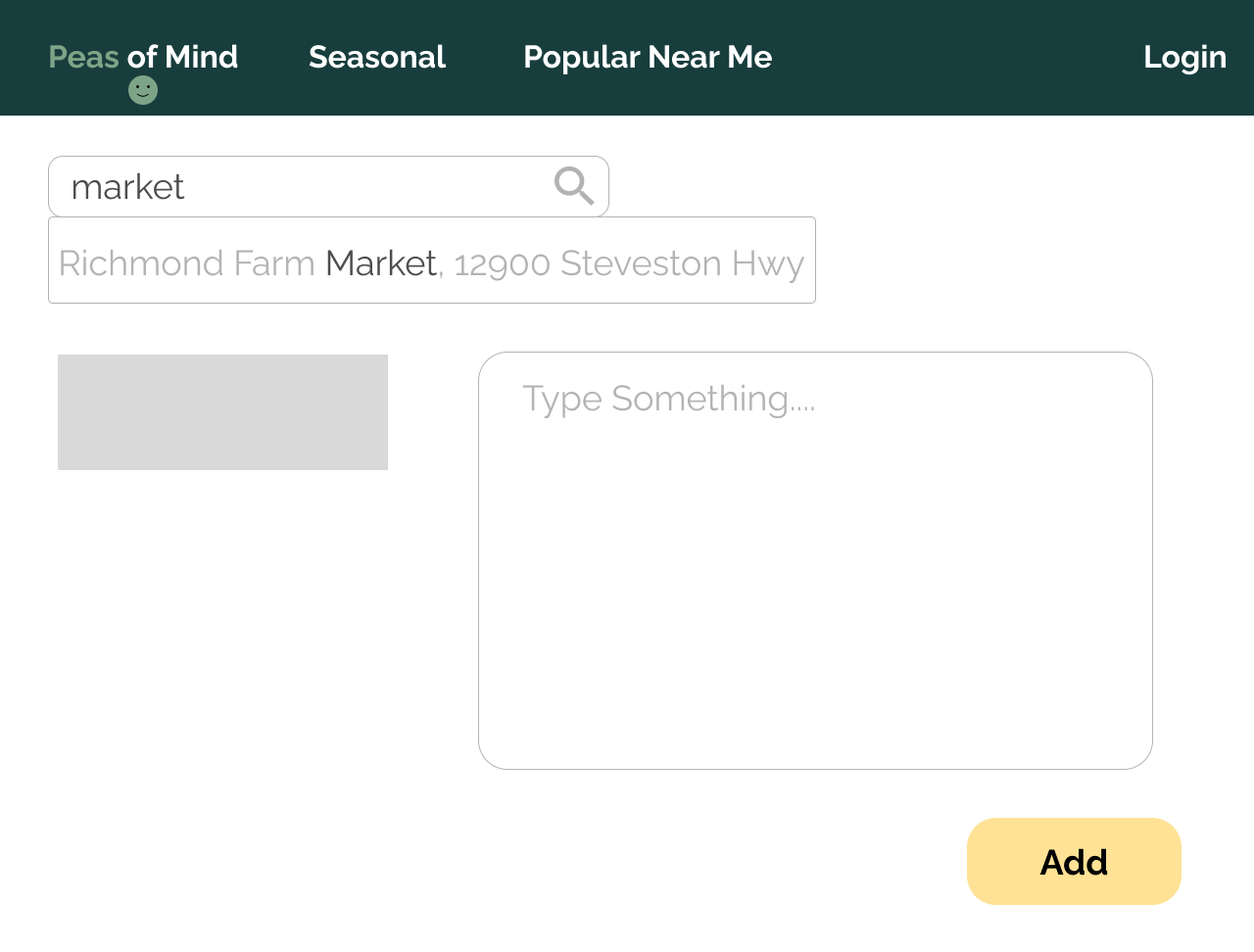Screen dimensions: 1254x952
Task: Click the "Type Something...." placeholder text
Action: point(668,399)
